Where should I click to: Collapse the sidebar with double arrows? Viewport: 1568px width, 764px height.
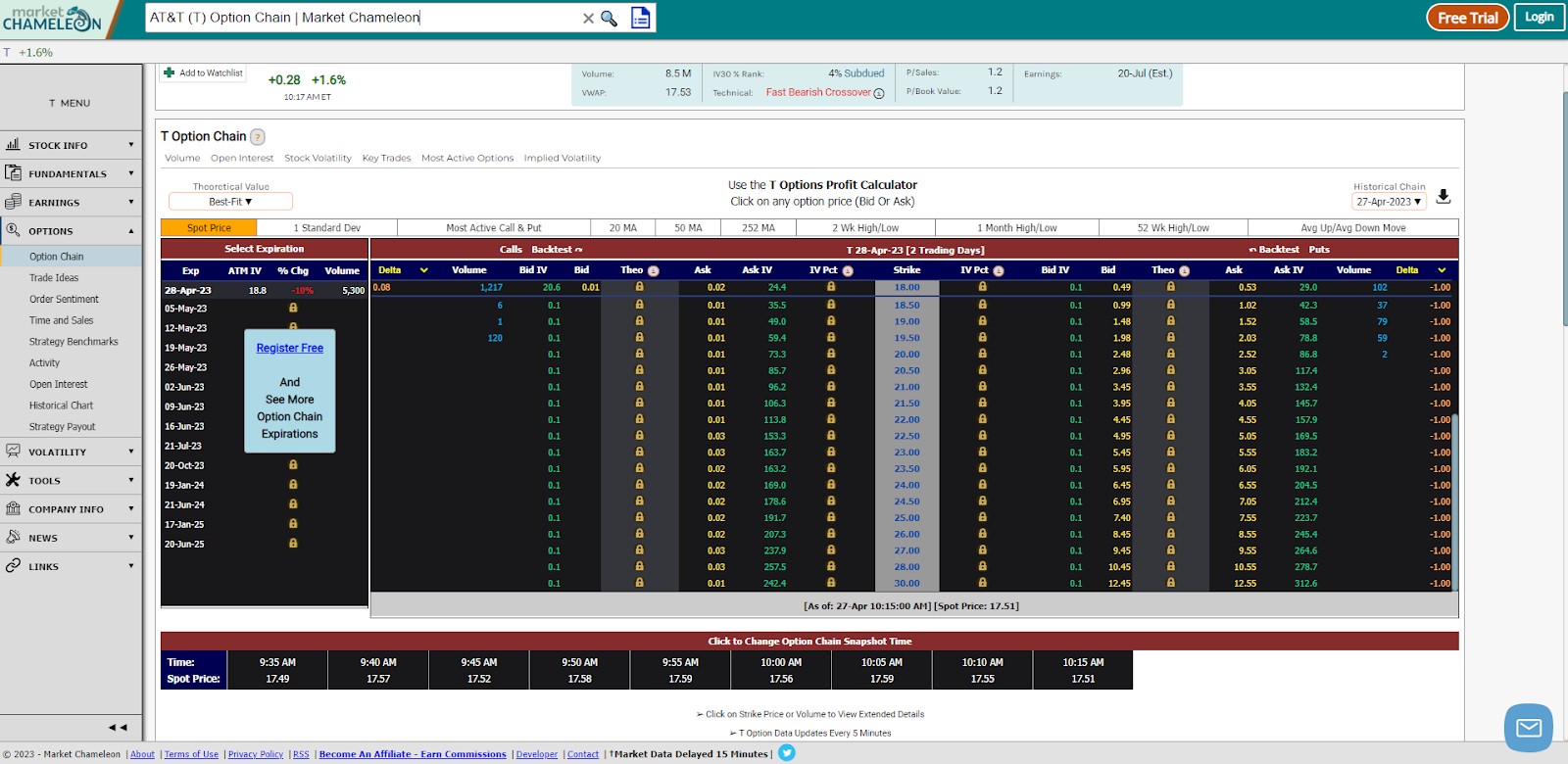coord(118,728)
